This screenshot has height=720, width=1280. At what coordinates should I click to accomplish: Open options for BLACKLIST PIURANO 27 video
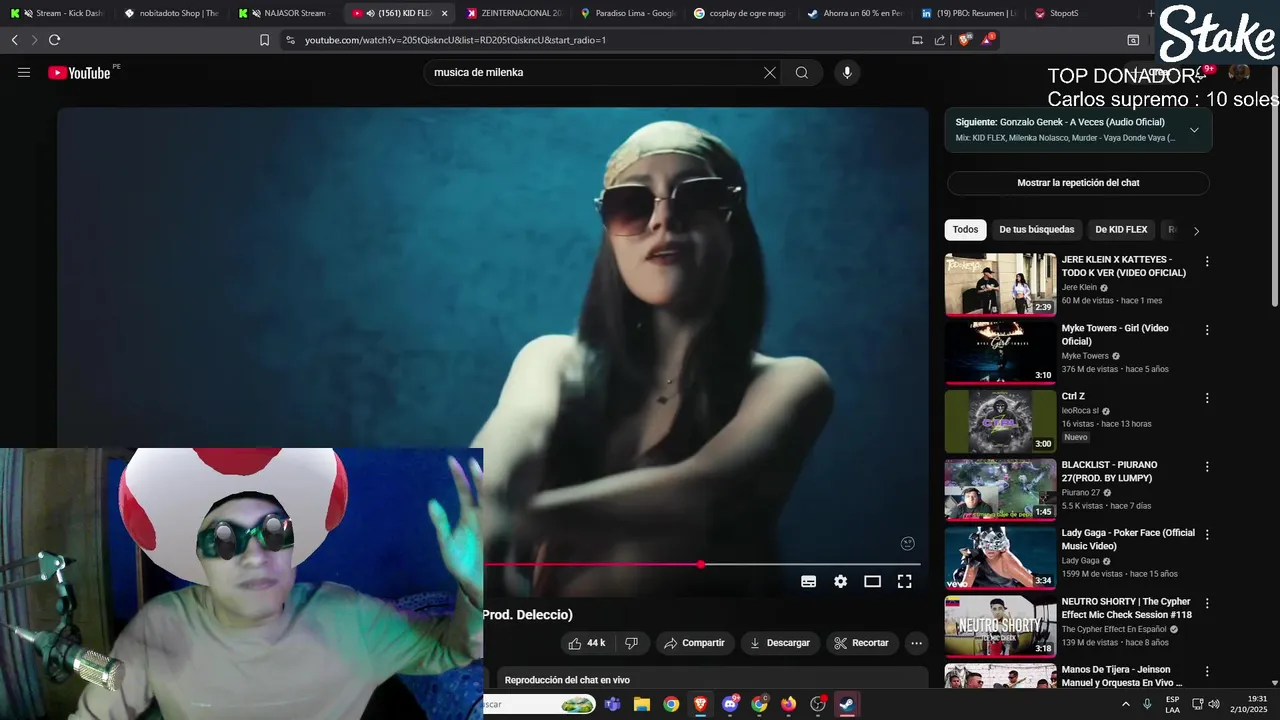pos(1207,466)
